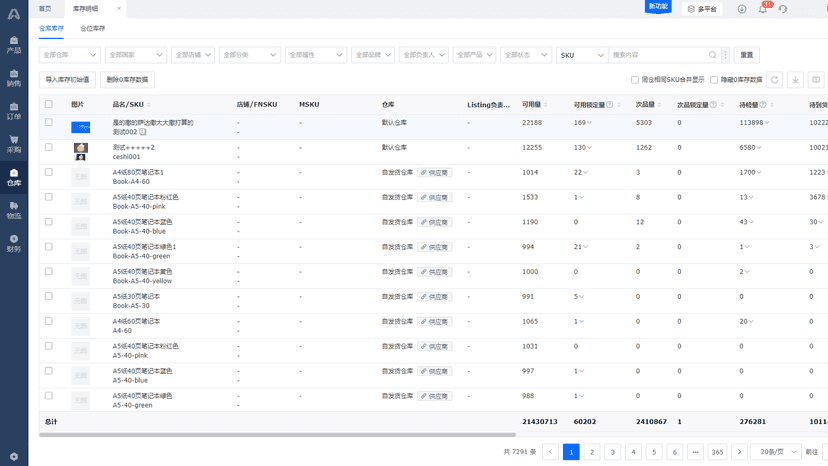Sort by 可用量 column

[x=545, y=105]
